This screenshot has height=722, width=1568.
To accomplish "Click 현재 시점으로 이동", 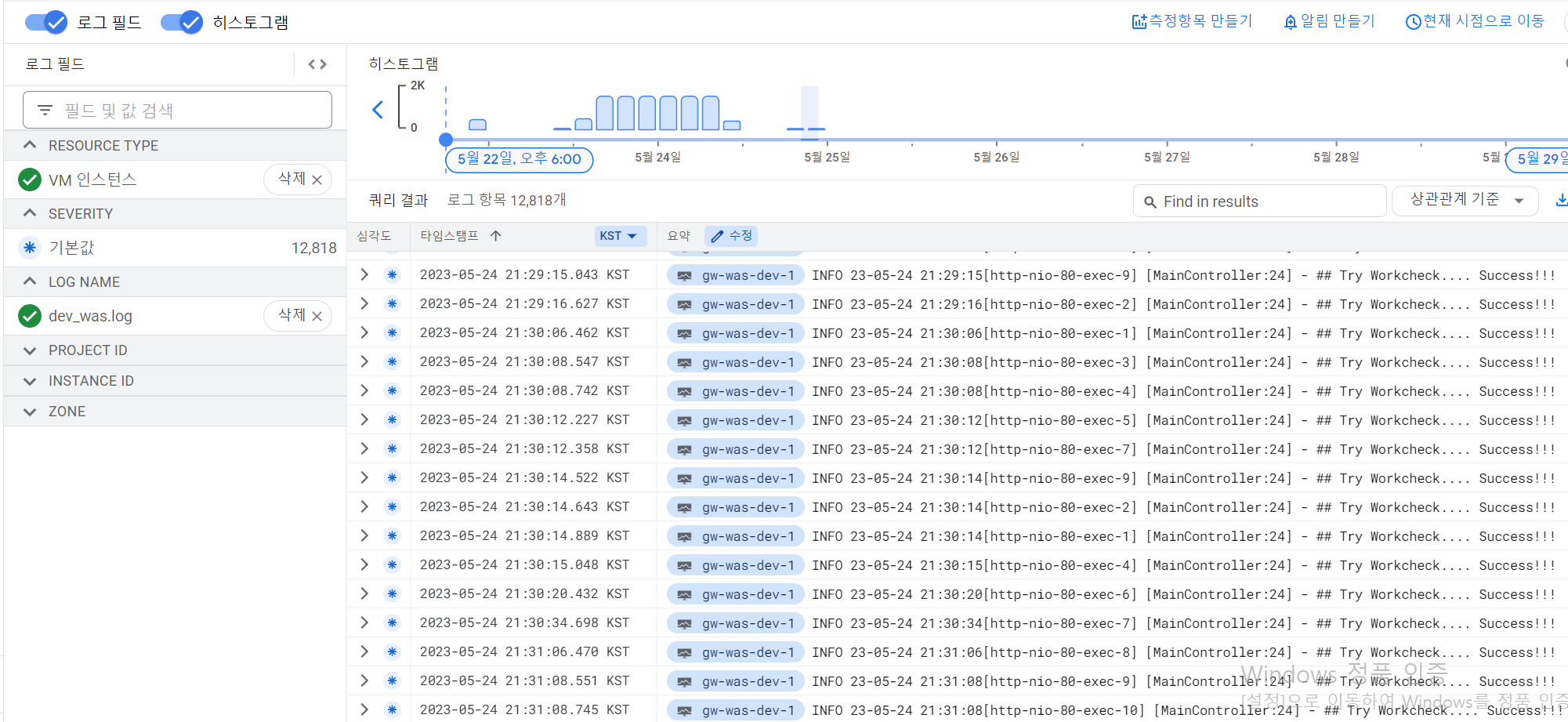I will click(x=1475, y=21).
